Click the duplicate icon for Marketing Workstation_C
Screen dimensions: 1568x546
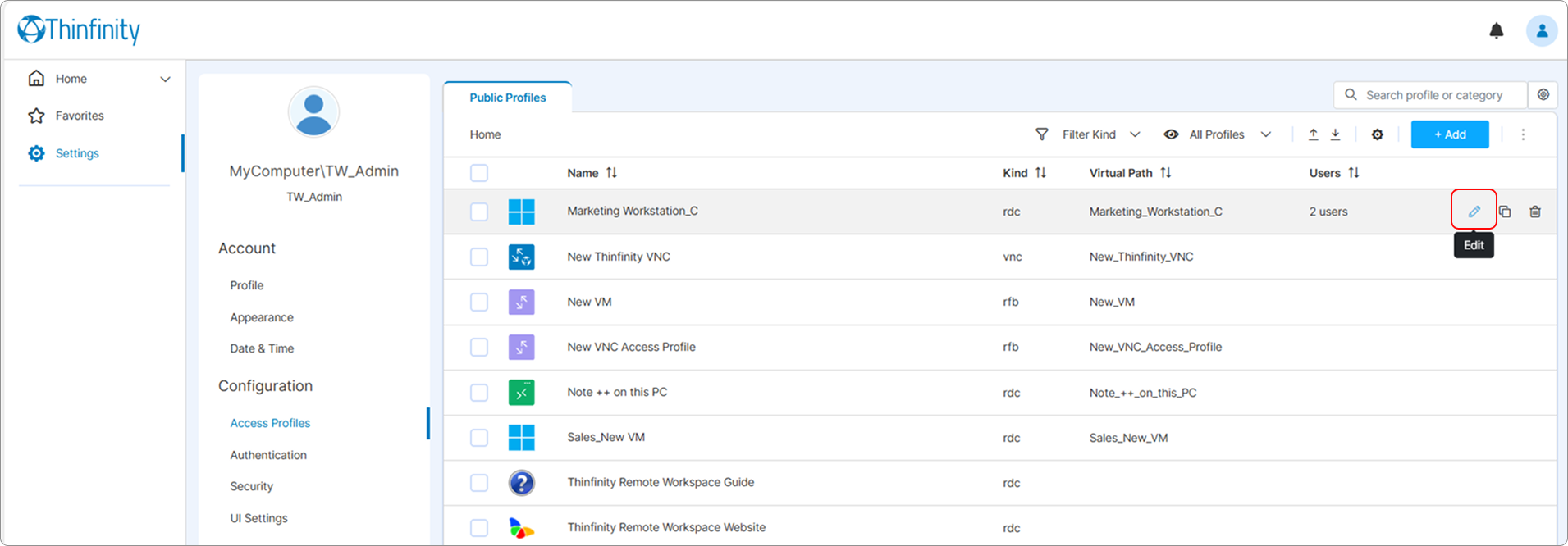pyautogui.click(x=1505, y=212)
